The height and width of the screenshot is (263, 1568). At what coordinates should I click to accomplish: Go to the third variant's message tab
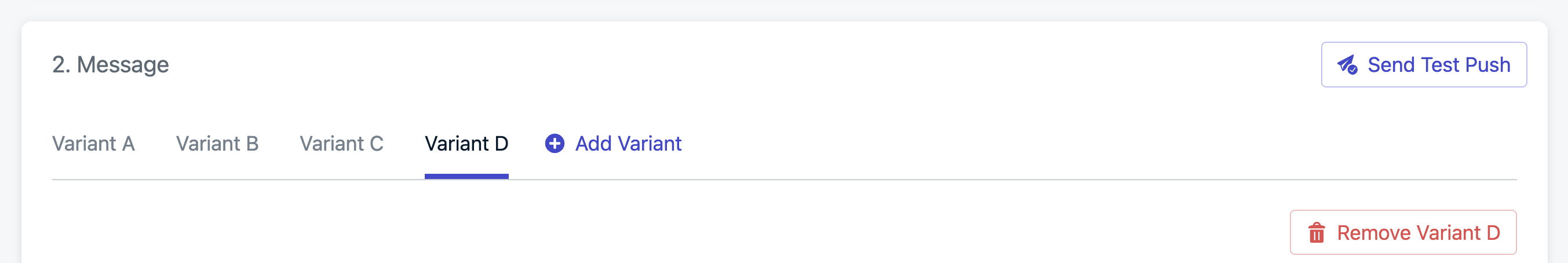341,144
